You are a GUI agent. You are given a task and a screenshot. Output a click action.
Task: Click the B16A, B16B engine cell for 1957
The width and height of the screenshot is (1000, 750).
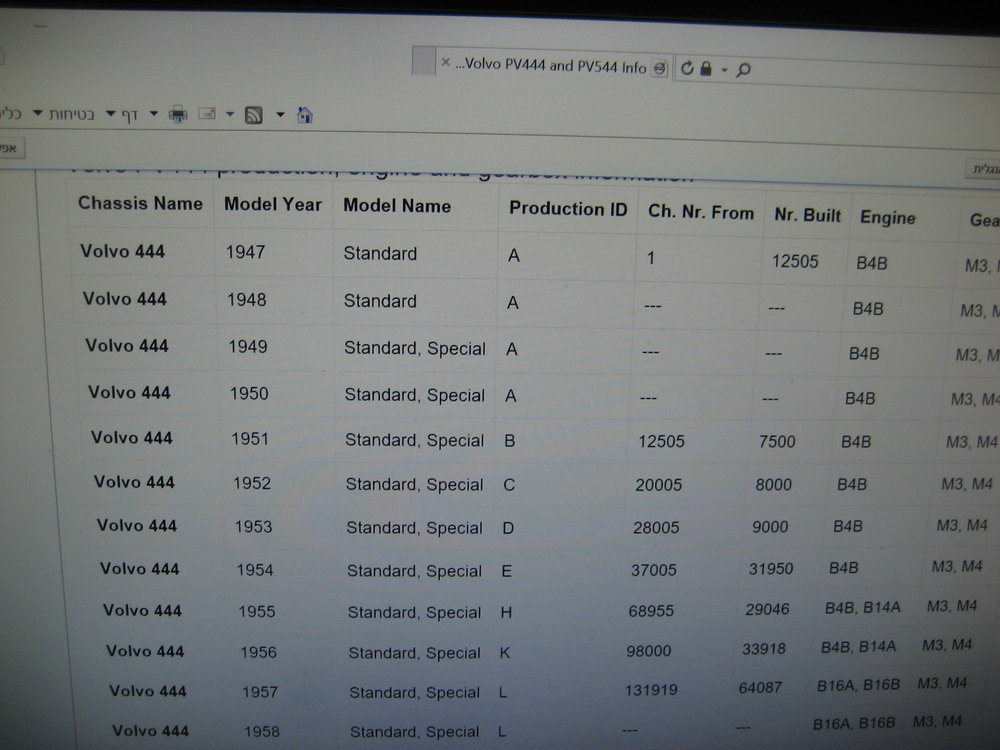tap(858, 685)
